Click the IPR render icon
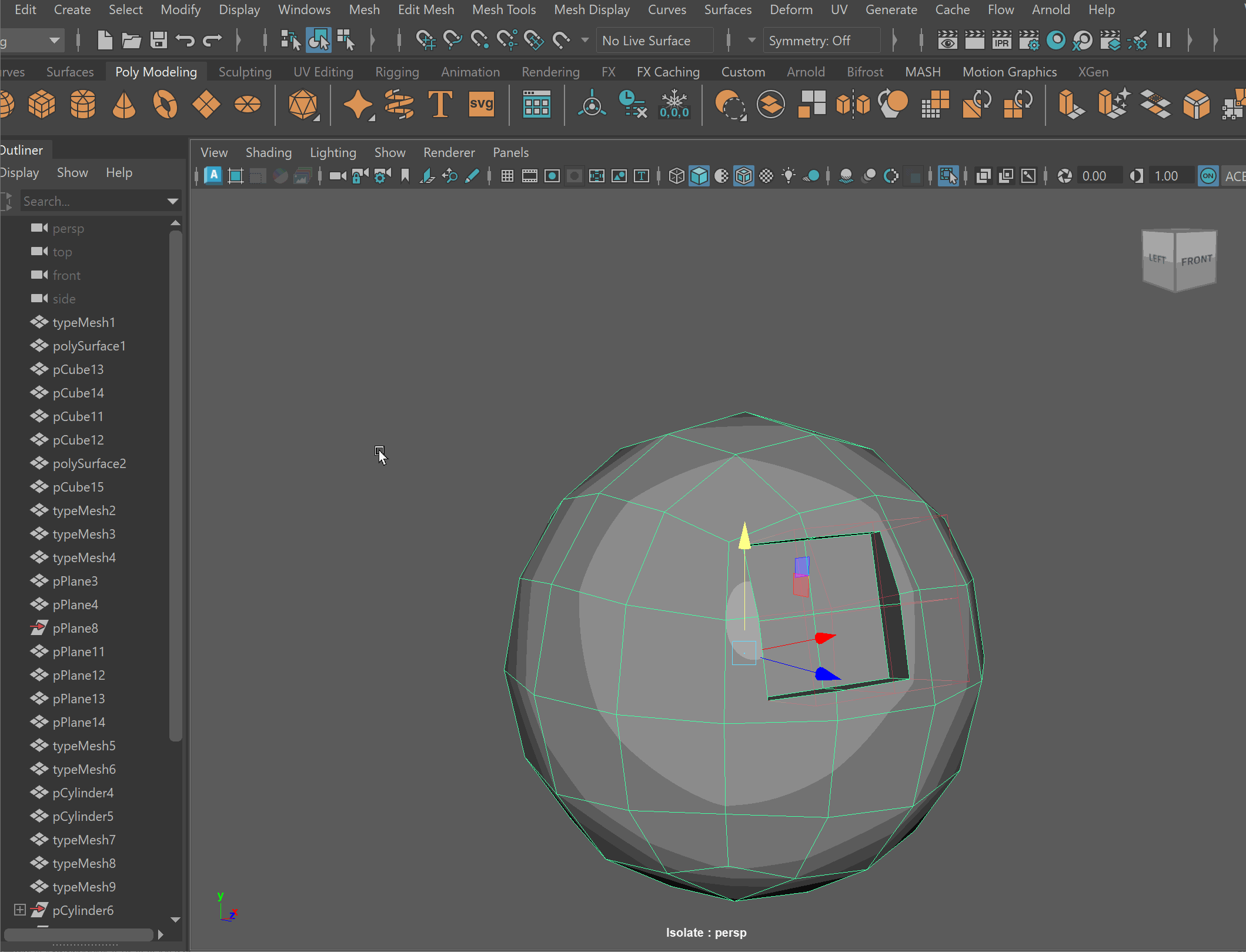Viewport: 1246px width, 952px height. pyautogui.click(x=1001, y=41)
